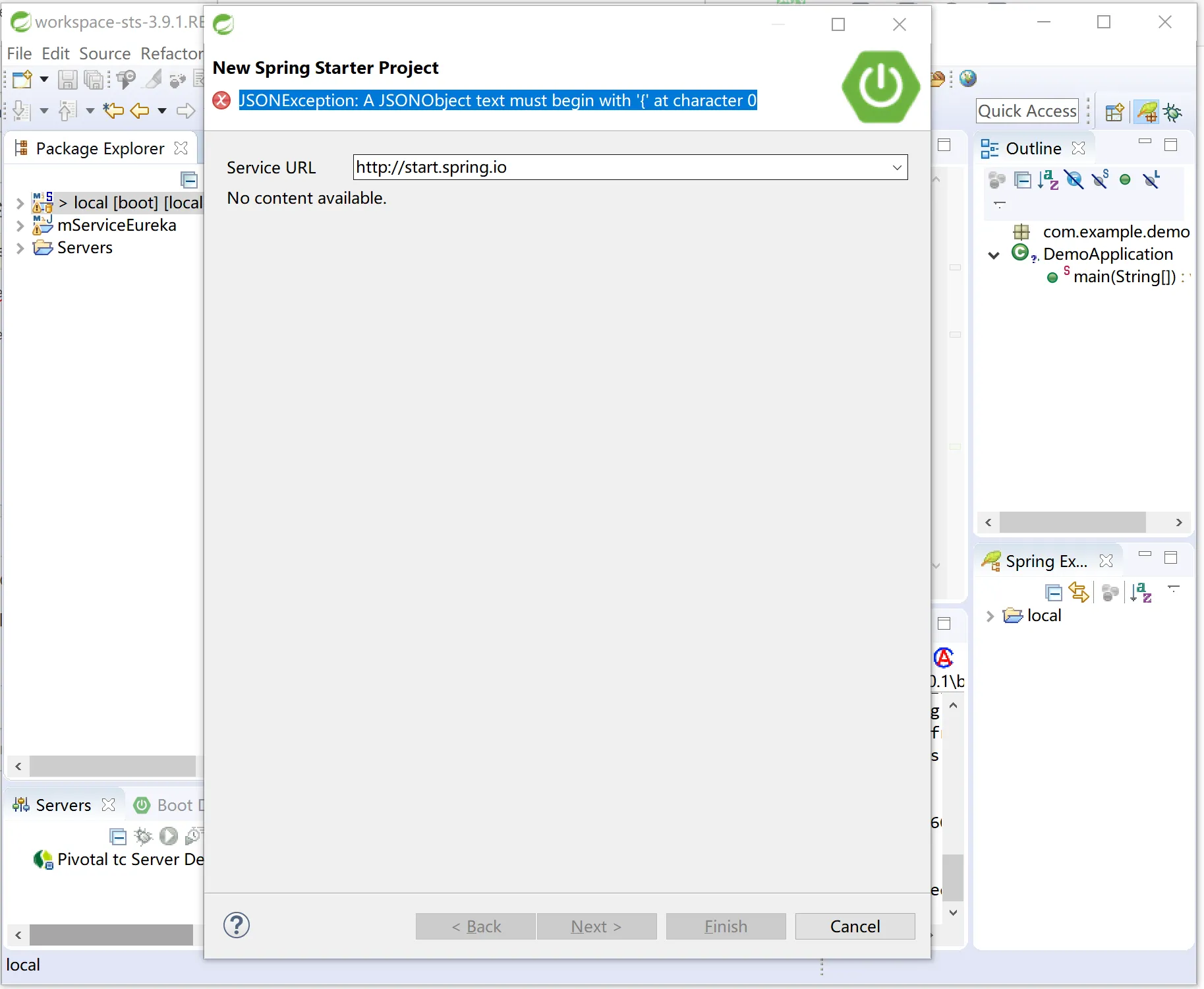This screenshot has height=989, width=1204.
Task: Click the yellow Back navigation arrow
Action: click(x=139, y=110)
